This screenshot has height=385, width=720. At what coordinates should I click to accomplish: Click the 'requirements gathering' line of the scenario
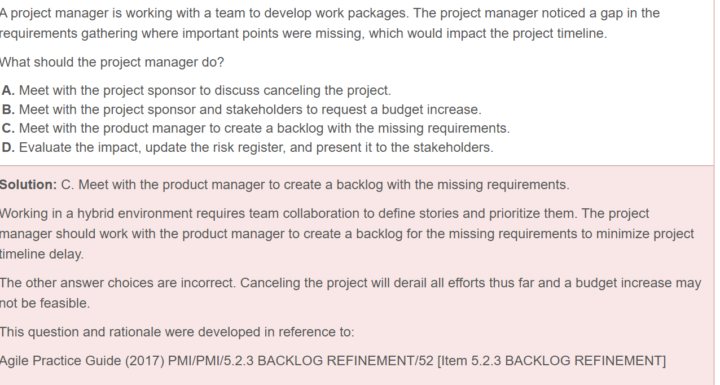pyautogui.click(x=304, y=33)
